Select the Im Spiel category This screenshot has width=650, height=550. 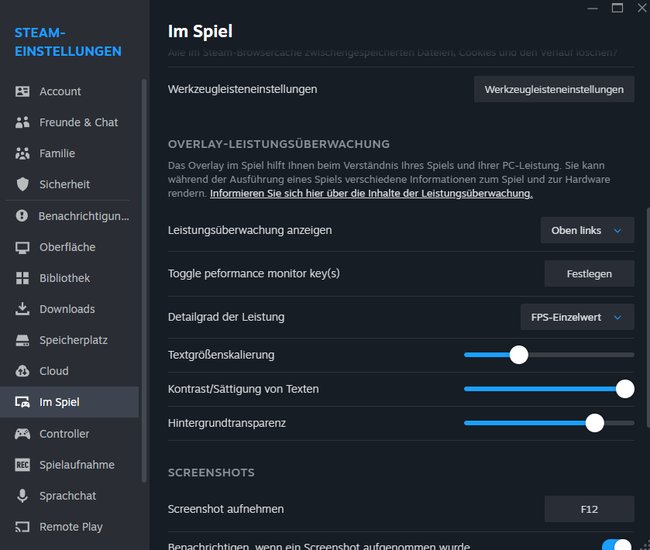70,402
